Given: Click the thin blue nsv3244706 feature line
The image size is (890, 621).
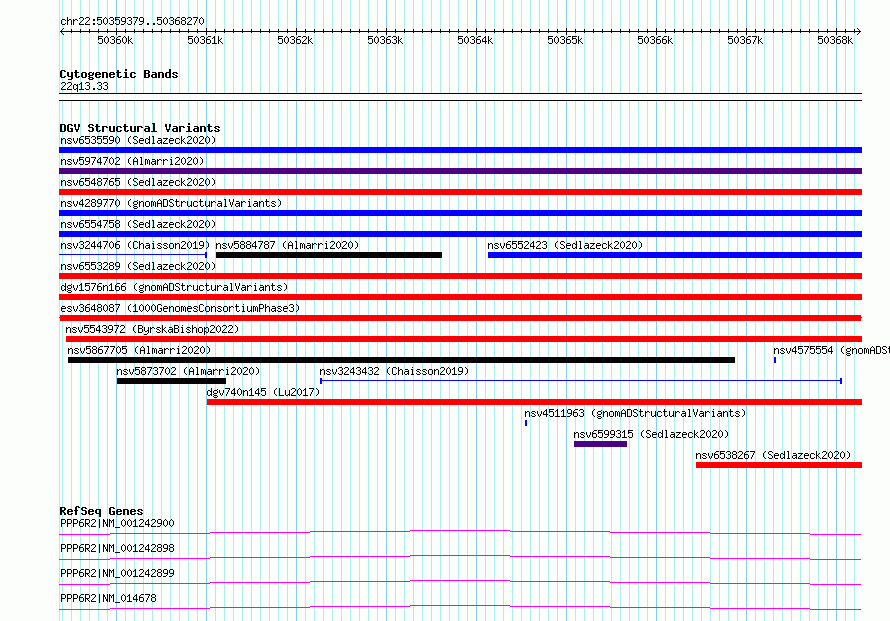Looking at the screenshot, I should coord(133,255).
